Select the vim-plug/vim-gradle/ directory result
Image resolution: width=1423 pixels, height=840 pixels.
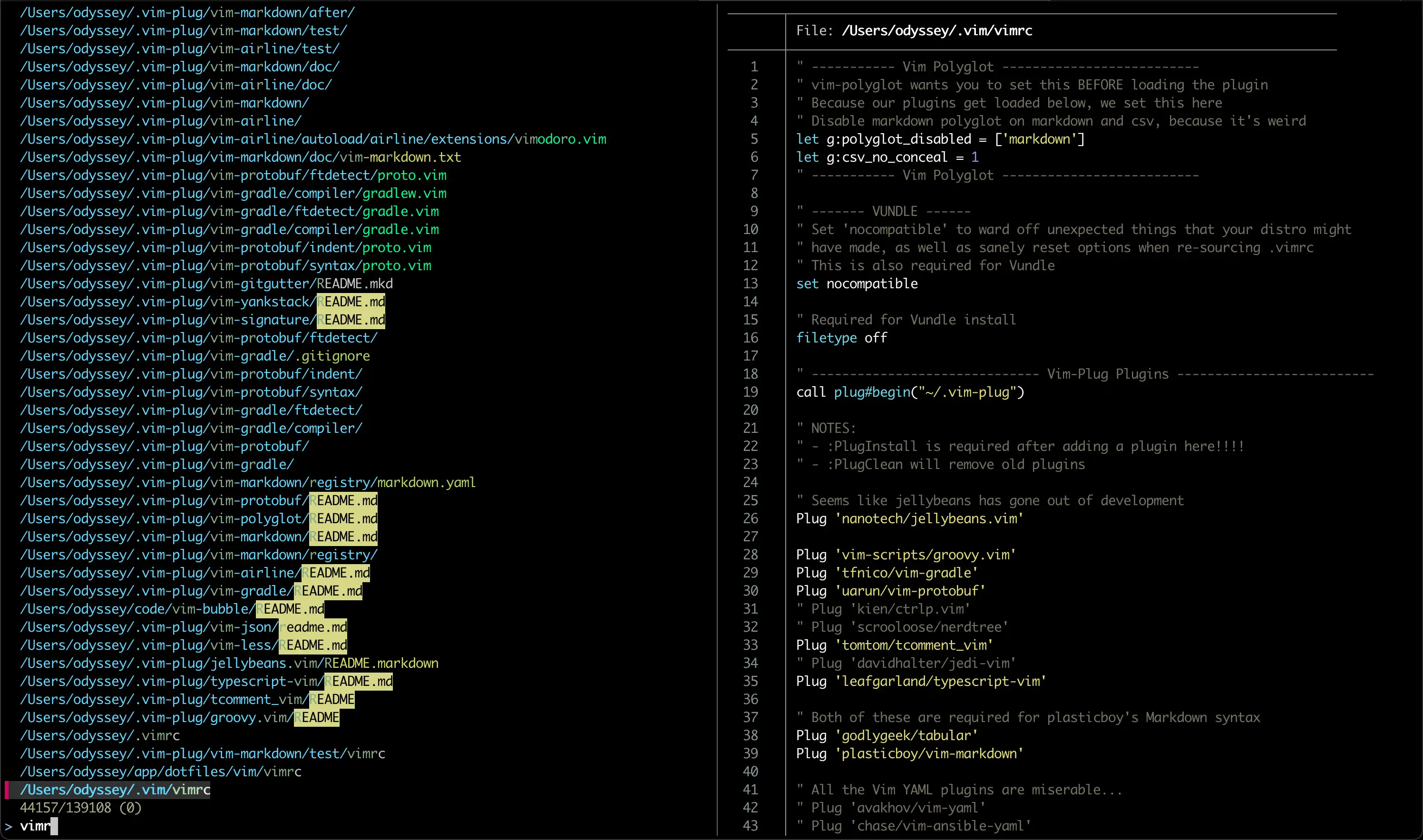157,464
